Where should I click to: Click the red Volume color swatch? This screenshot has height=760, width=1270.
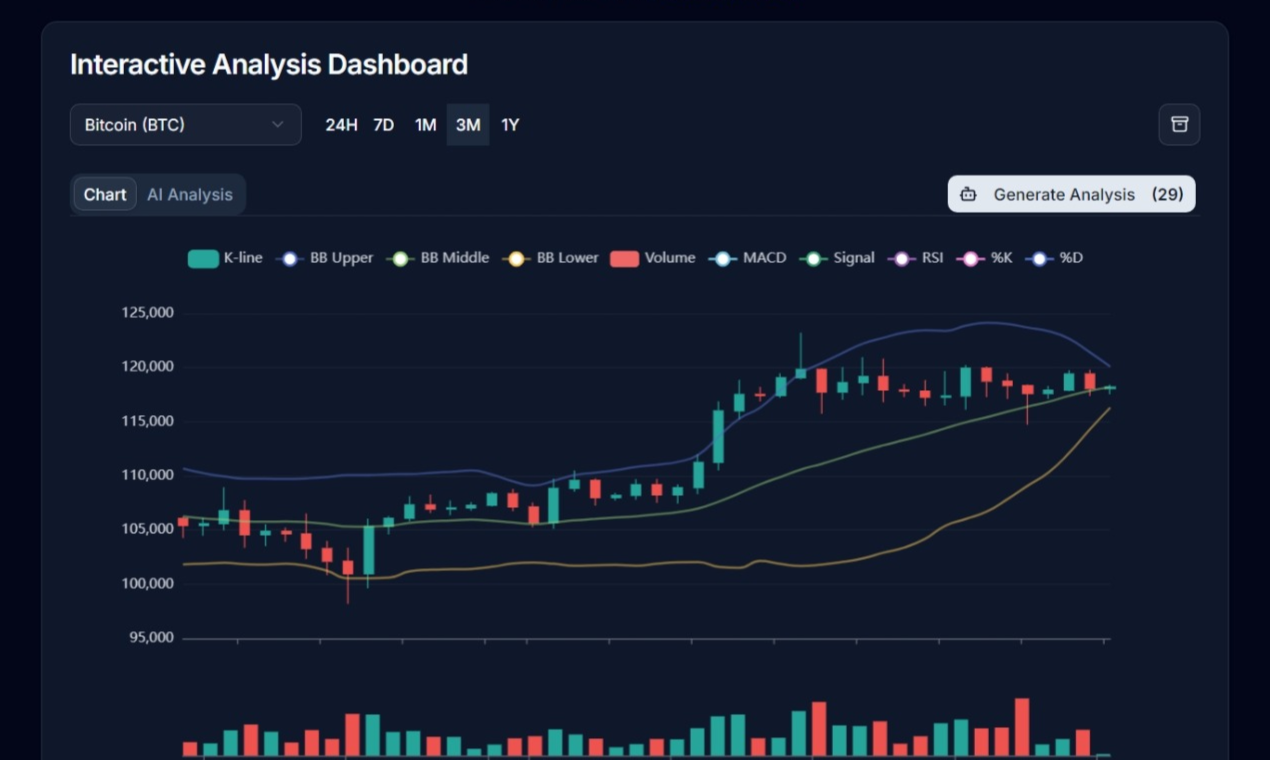click(624, 259)
